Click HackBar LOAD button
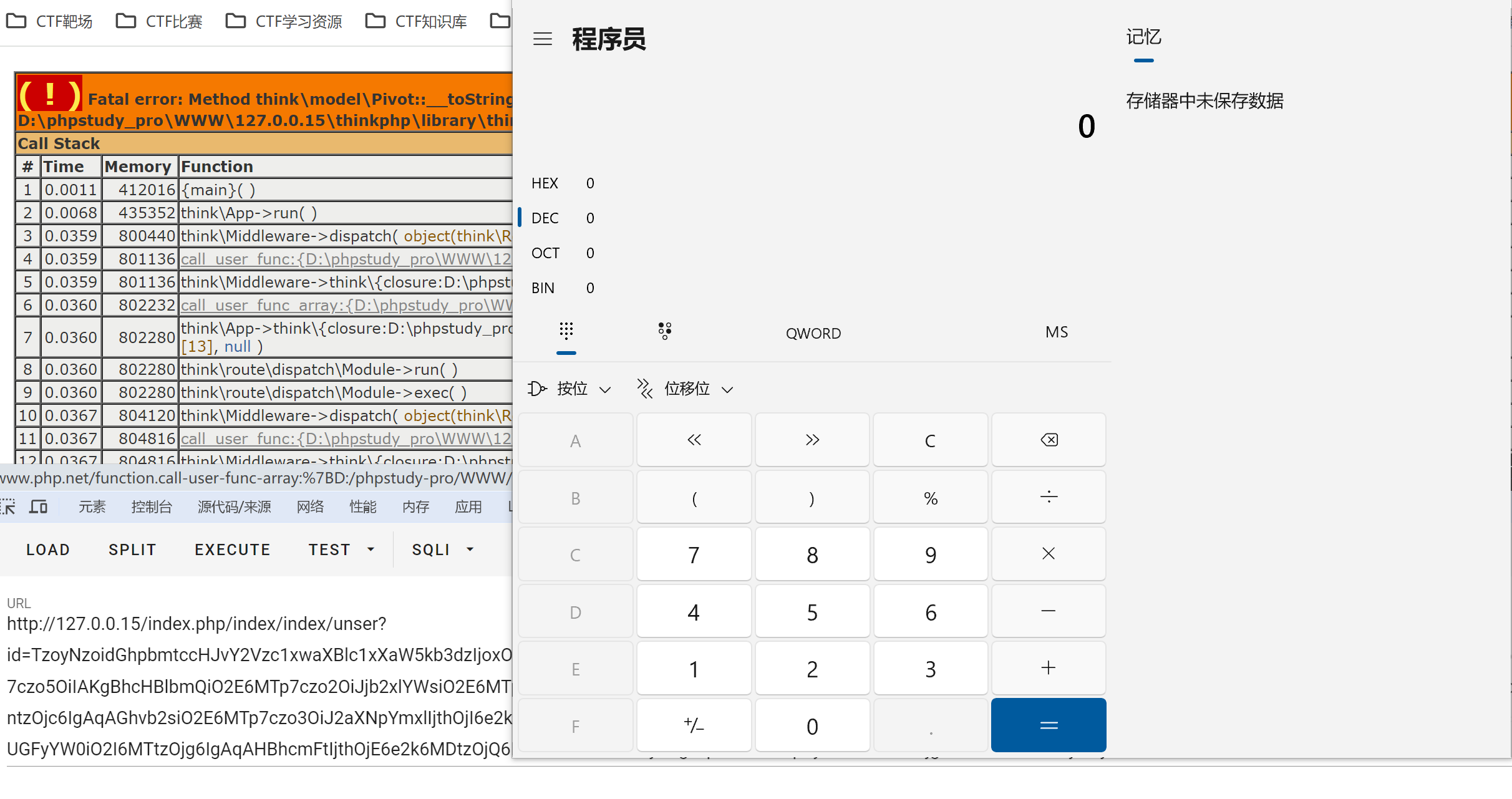1512x799 pixels. 48,550
